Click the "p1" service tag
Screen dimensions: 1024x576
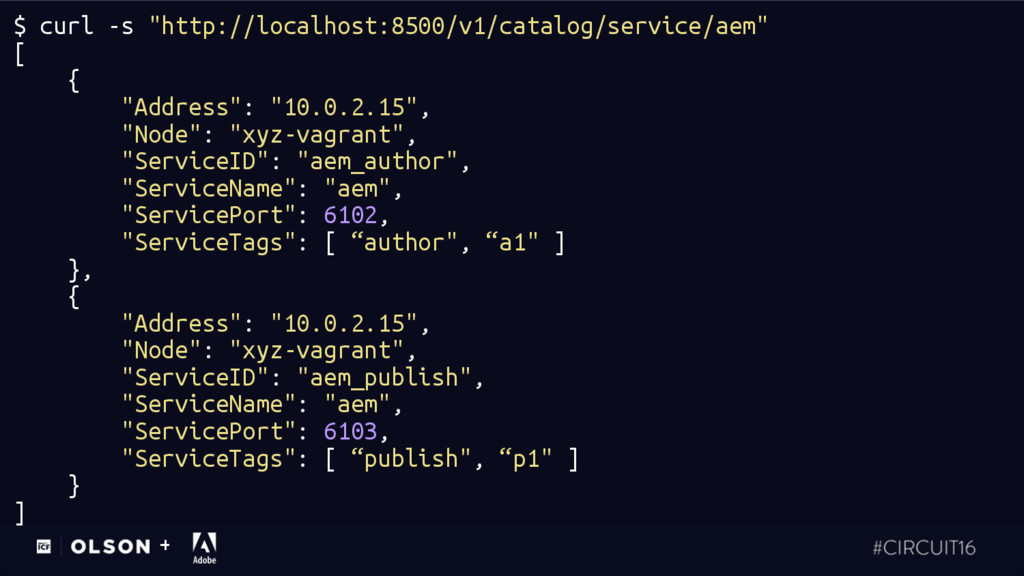525,458
